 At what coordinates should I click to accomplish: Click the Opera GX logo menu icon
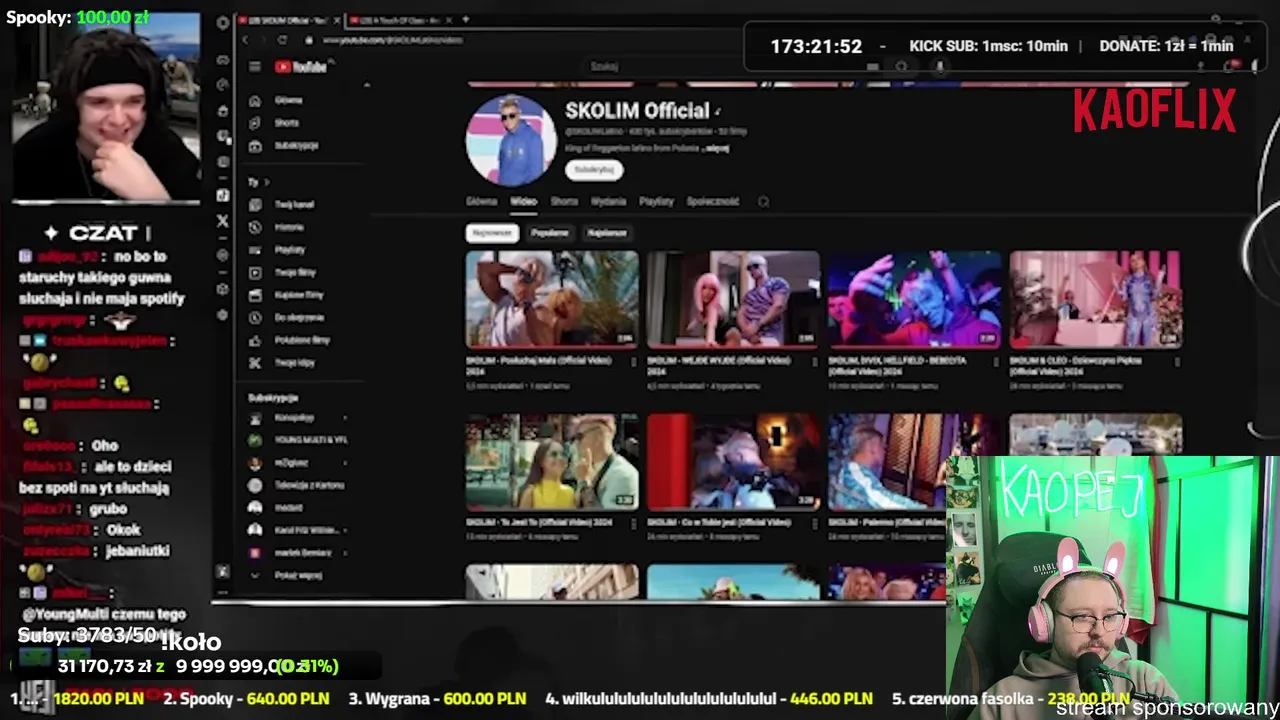pos(222,22)
